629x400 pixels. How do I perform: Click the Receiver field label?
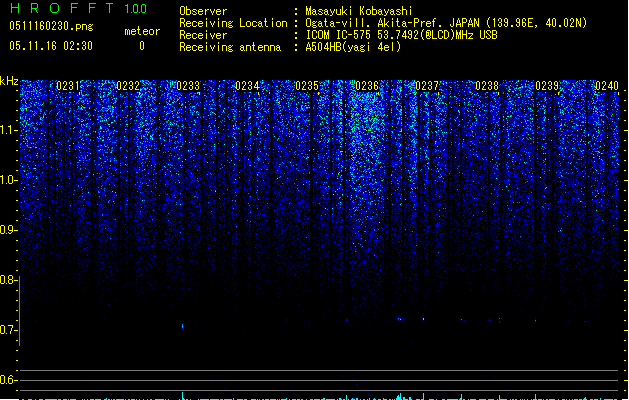coord(203,35)
